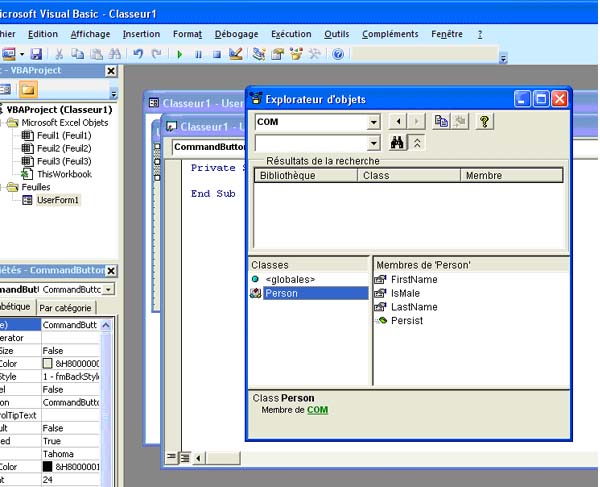Click the Undo arrow icon

coord(138,54)
